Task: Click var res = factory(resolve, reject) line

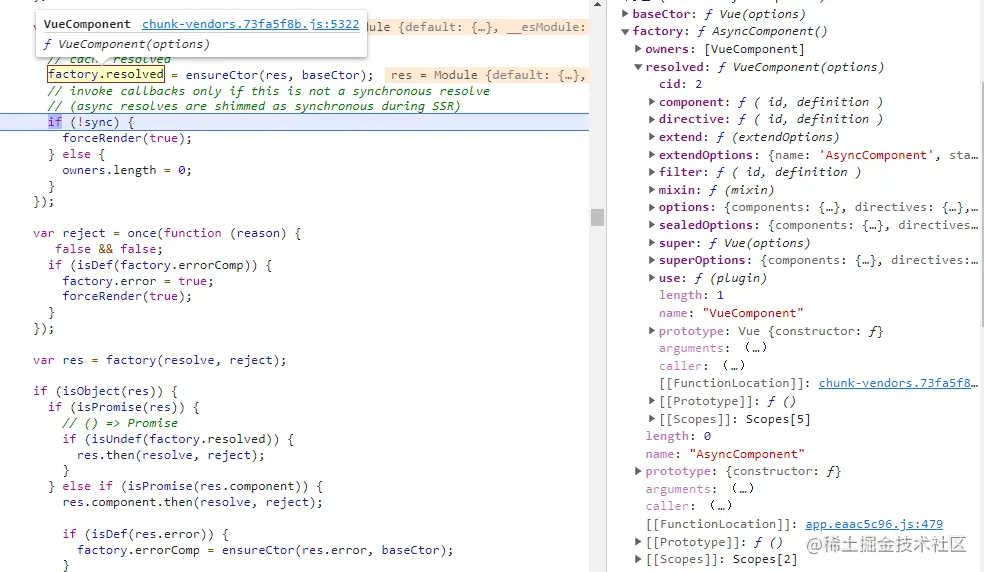Action: [159, 360]
